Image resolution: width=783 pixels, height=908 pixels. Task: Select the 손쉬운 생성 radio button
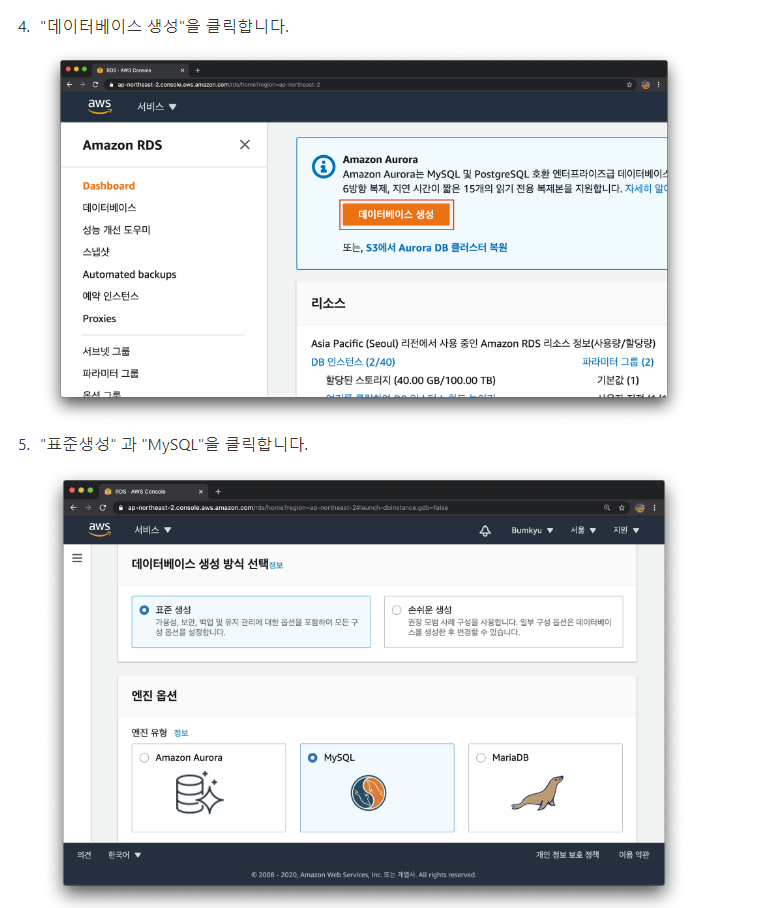pos(397,610)
